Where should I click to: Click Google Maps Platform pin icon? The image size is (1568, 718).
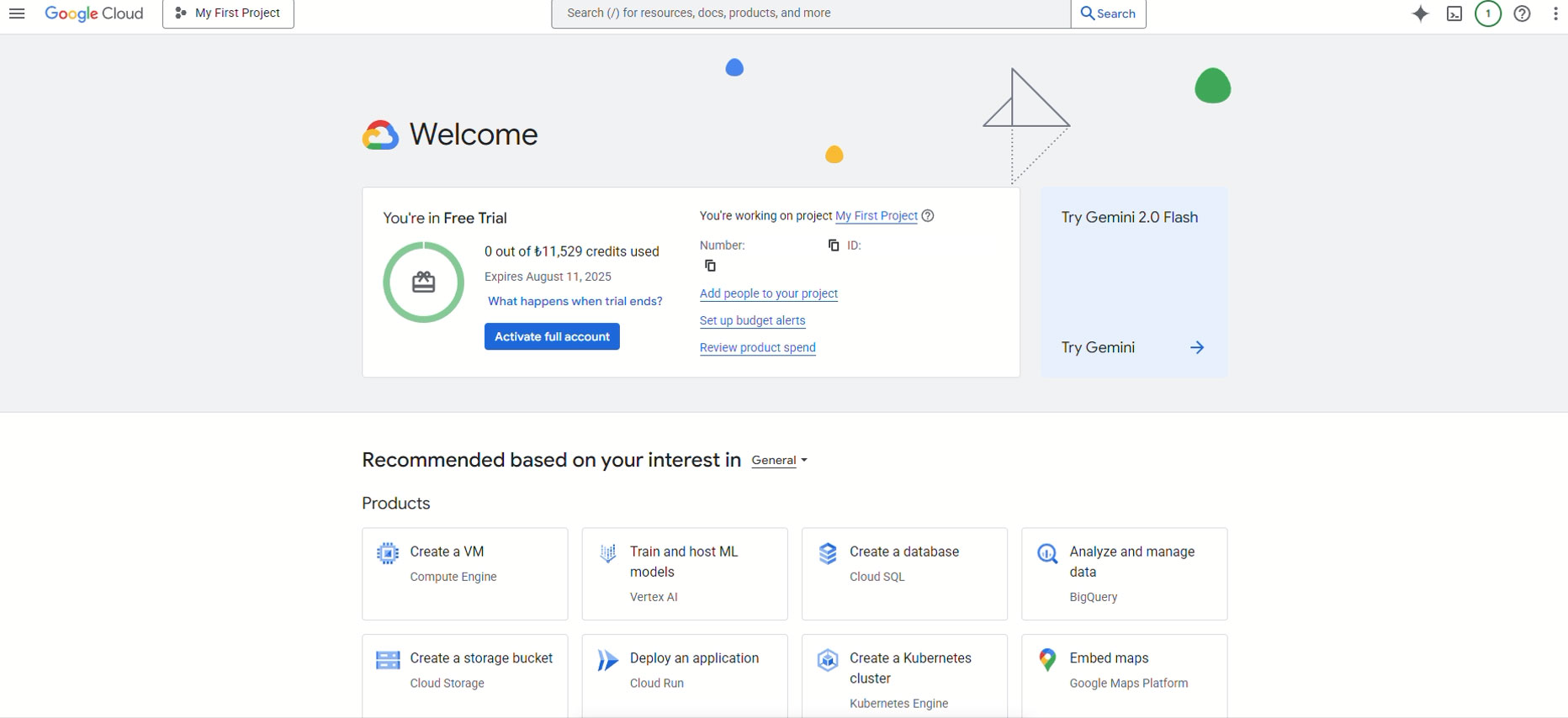click(x=1047, y=660)
